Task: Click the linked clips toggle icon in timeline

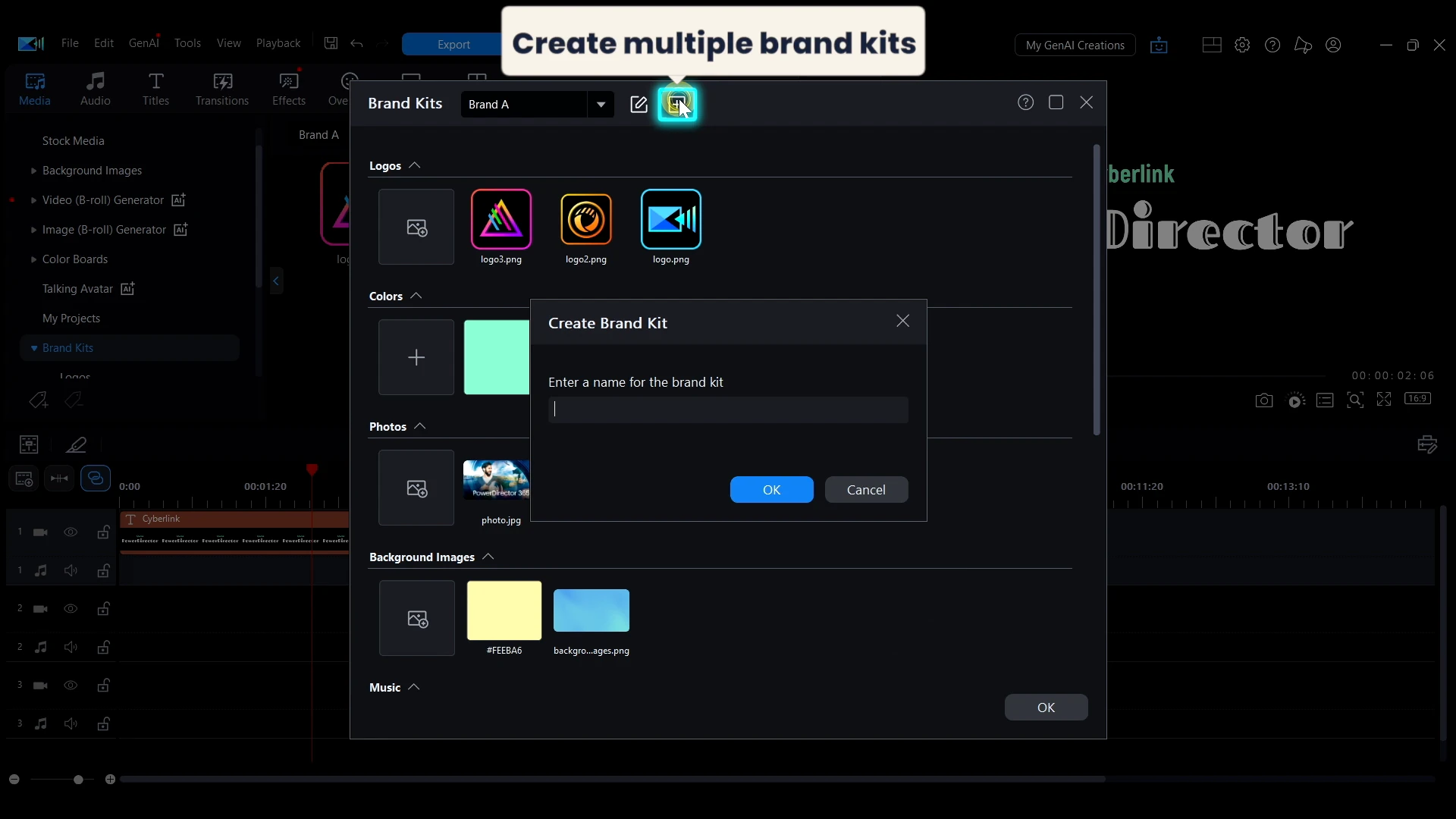Action: (x=96, y=478)
